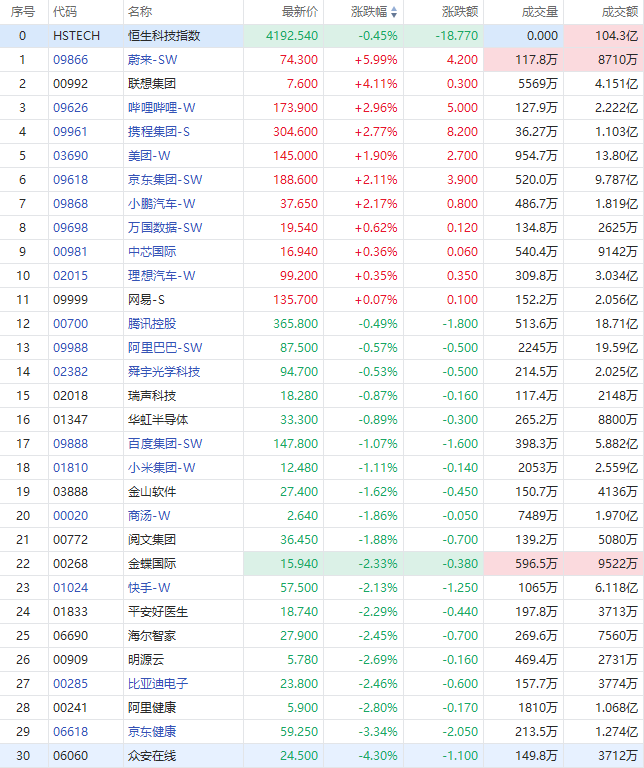
Task: Open 阿里巴巴-SW stock link
Action: click(x=165, y=348)
